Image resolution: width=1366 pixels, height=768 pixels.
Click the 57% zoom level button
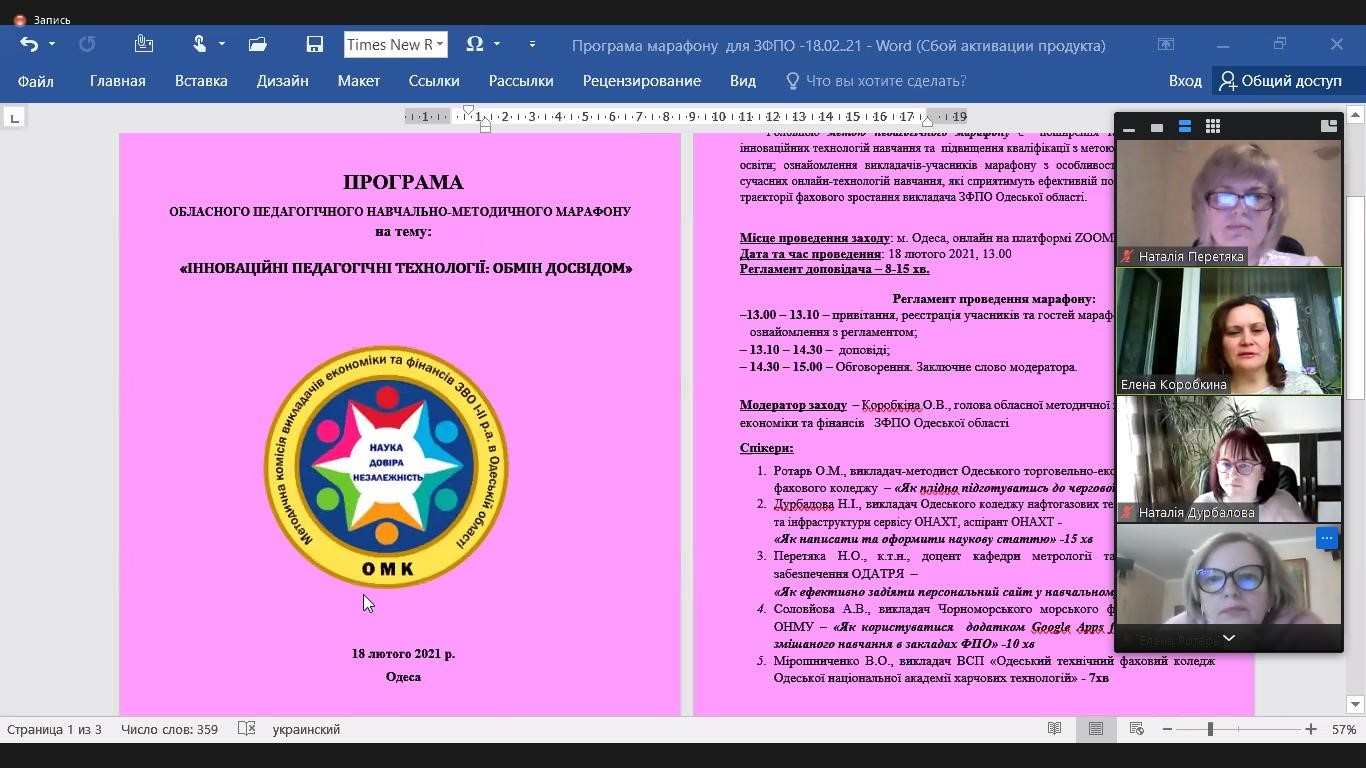point(1344,729)
